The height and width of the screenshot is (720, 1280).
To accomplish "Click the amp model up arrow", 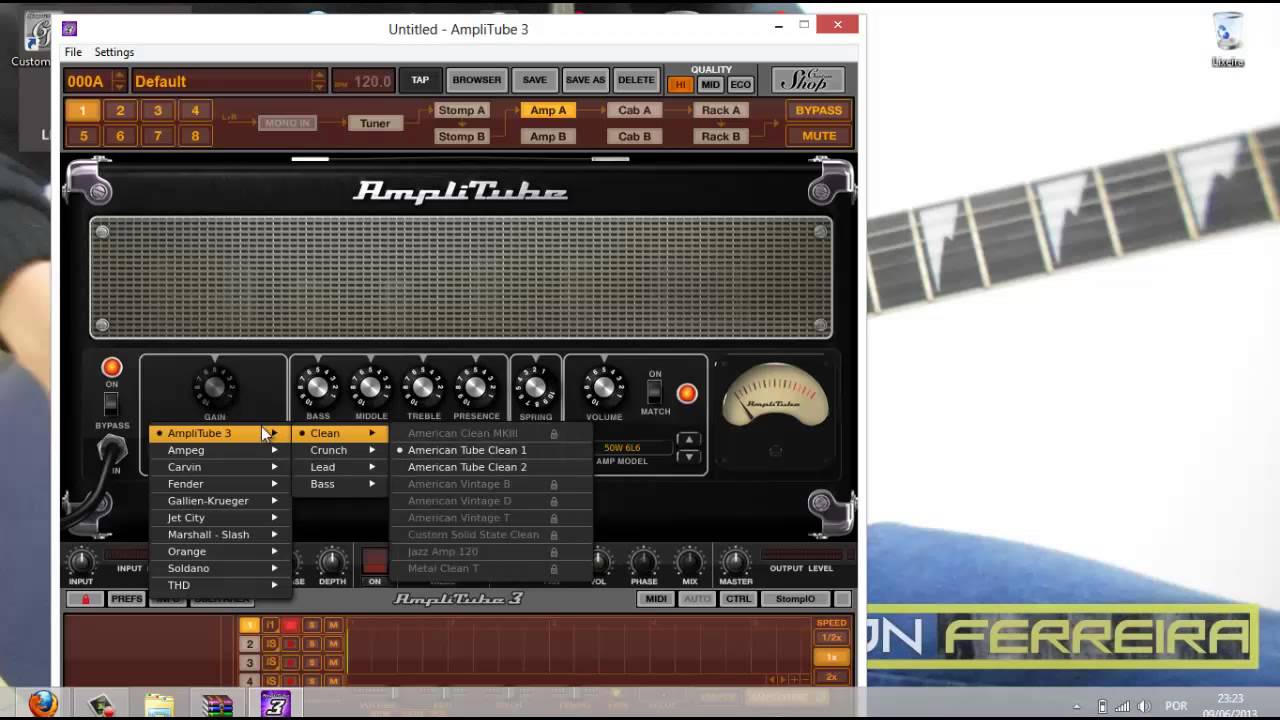I will (688, 440).
